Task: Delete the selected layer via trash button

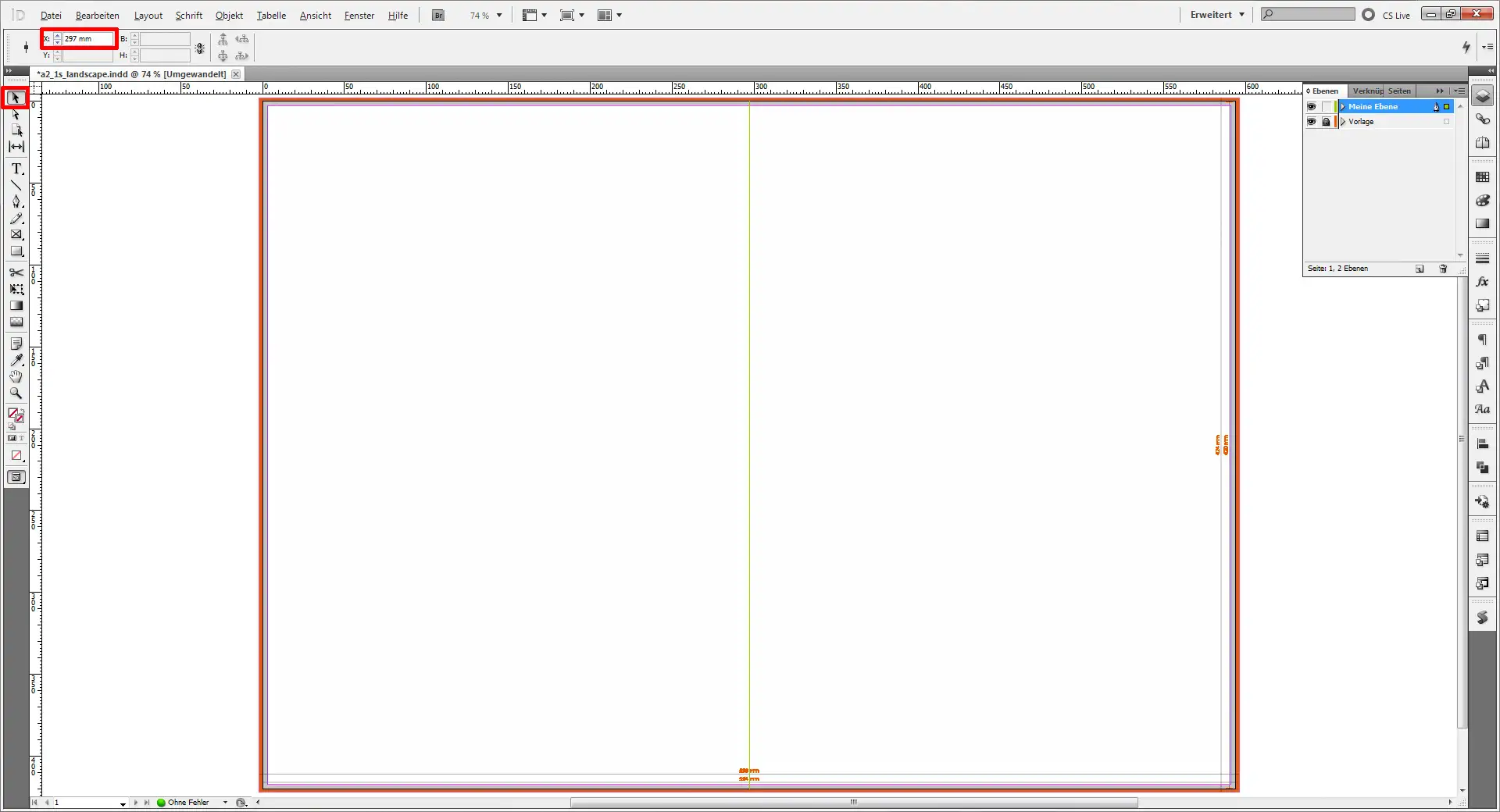Action: 1443,269
